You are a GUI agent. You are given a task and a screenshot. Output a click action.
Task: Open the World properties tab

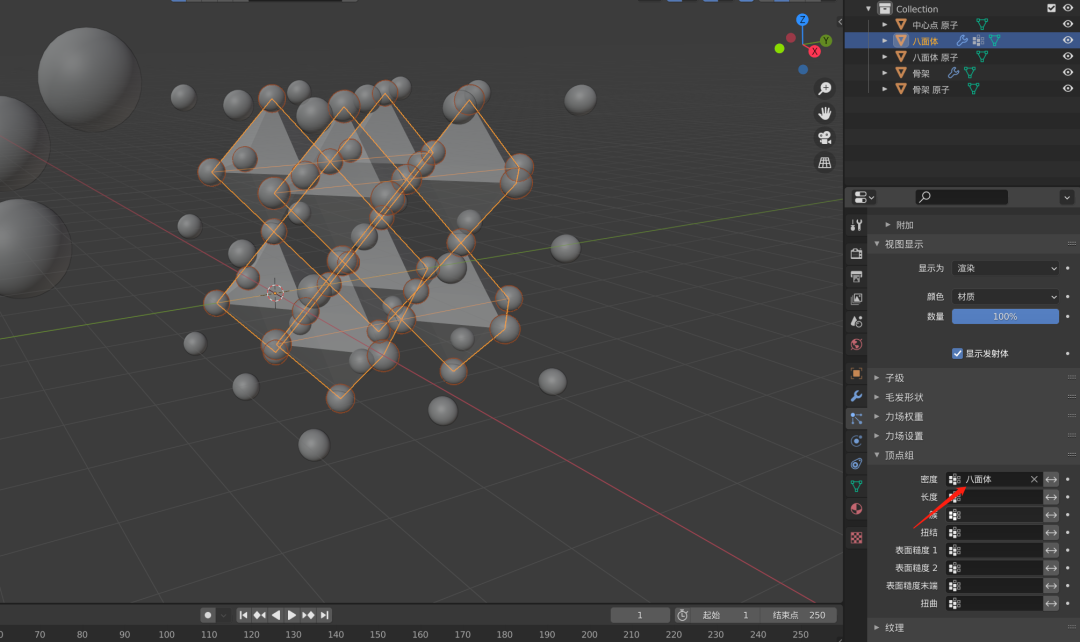pyautogui.click(x=856, y=344)
